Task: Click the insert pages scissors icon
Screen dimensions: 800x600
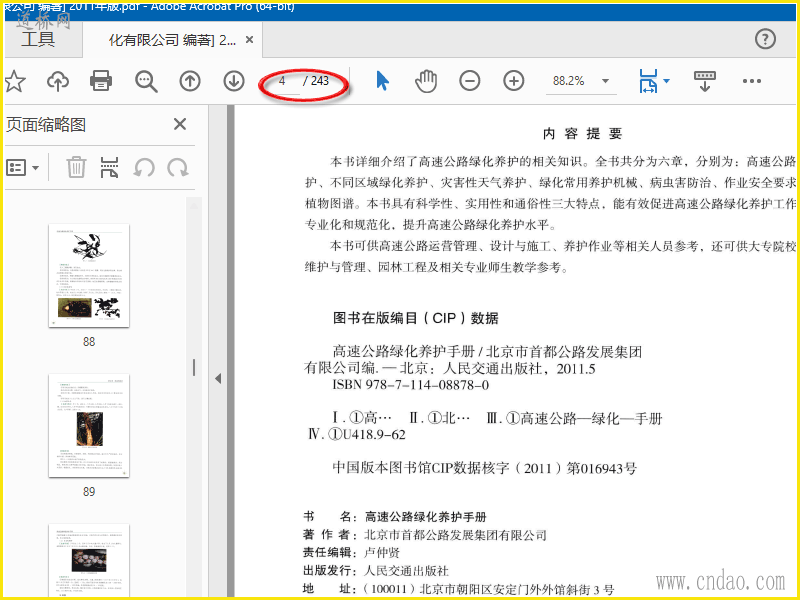Action: (109, 167)
